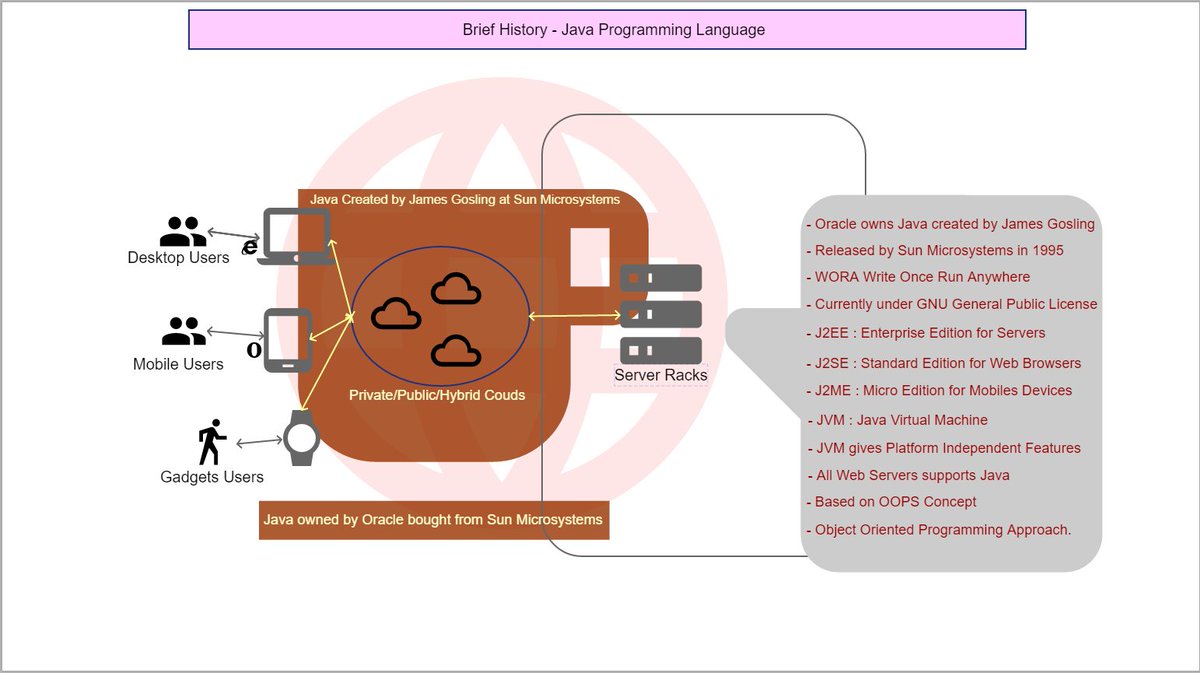The height and width of the screenshot is (673, 1200).
Task: Select line All Web Servers supports Java
Action: tap(909, 475)
